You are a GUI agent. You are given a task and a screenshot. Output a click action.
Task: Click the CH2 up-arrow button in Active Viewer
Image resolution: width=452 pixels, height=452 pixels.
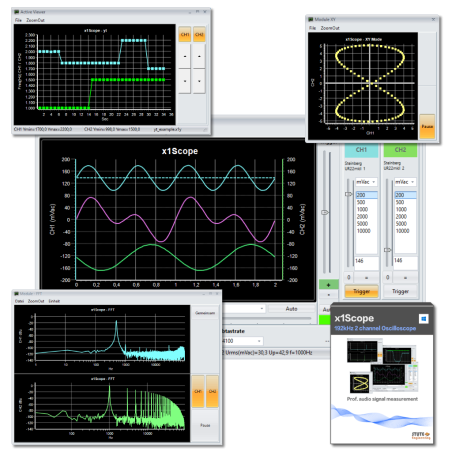coord(199,56)
